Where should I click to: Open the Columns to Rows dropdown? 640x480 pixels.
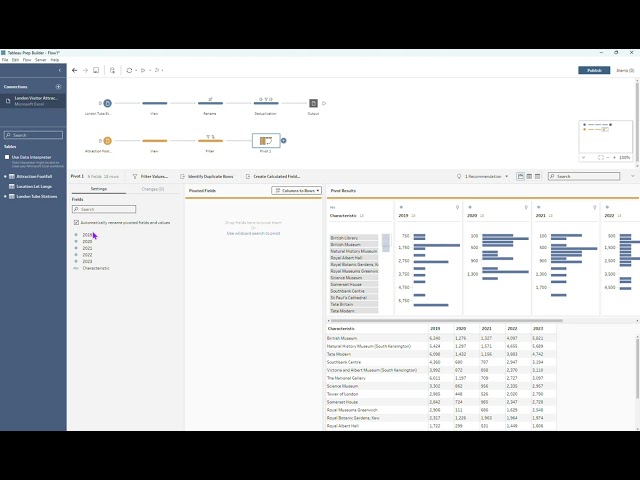[x=296, y=191]
